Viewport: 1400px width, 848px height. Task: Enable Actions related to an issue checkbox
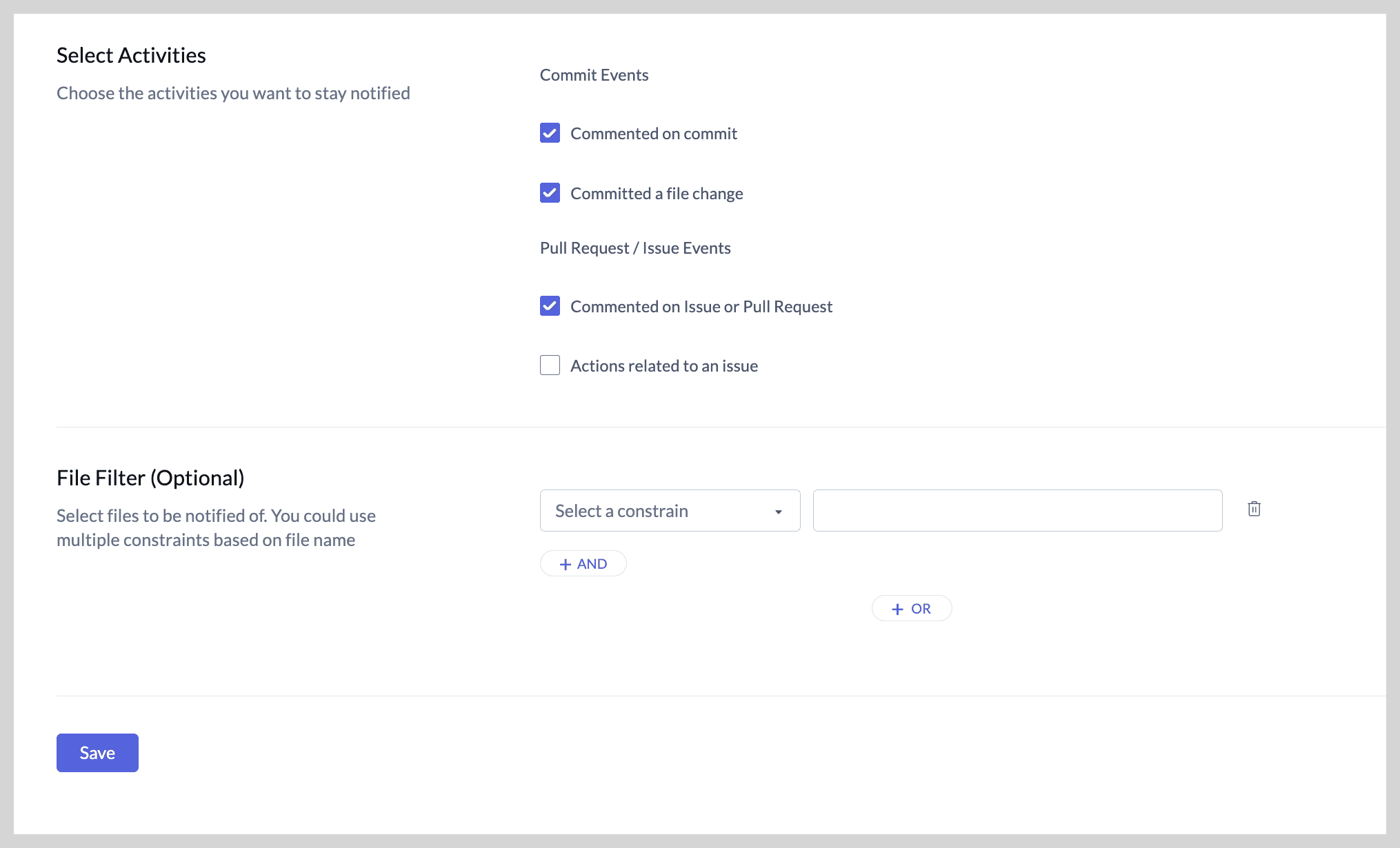tap(550, 365)
